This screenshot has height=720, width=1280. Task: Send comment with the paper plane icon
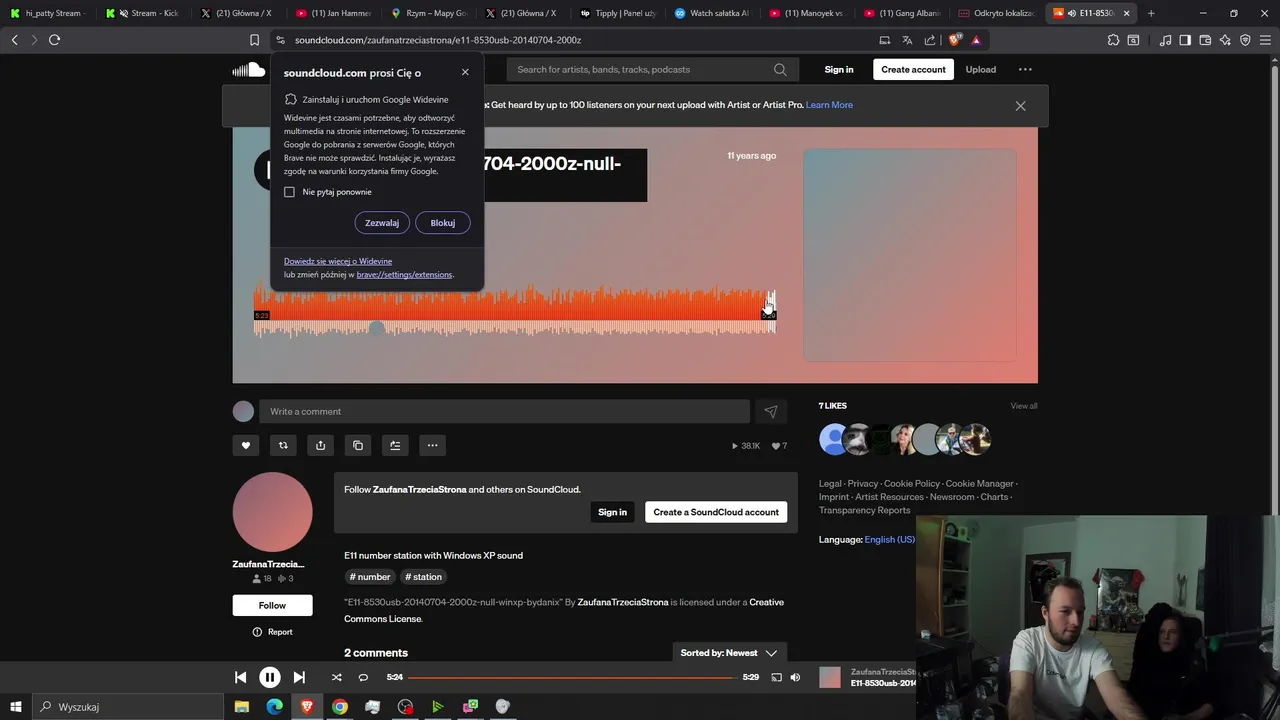771,411
